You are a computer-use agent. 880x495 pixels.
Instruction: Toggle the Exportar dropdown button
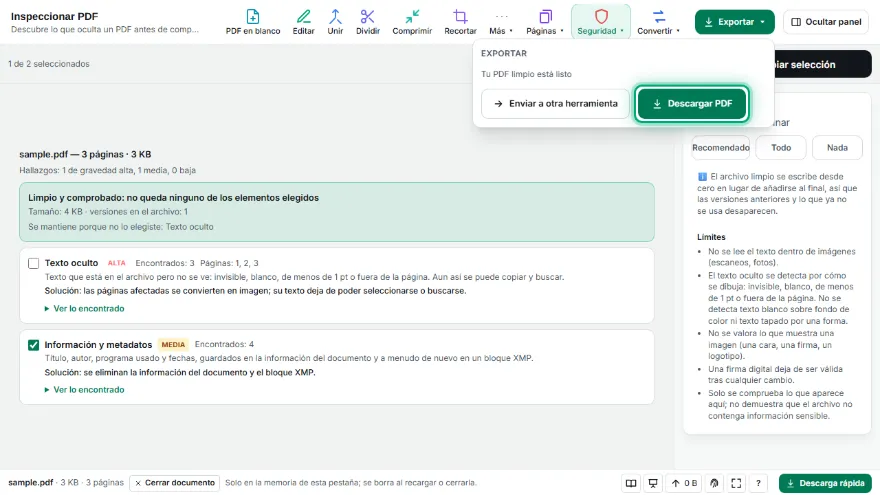point(735,22)
